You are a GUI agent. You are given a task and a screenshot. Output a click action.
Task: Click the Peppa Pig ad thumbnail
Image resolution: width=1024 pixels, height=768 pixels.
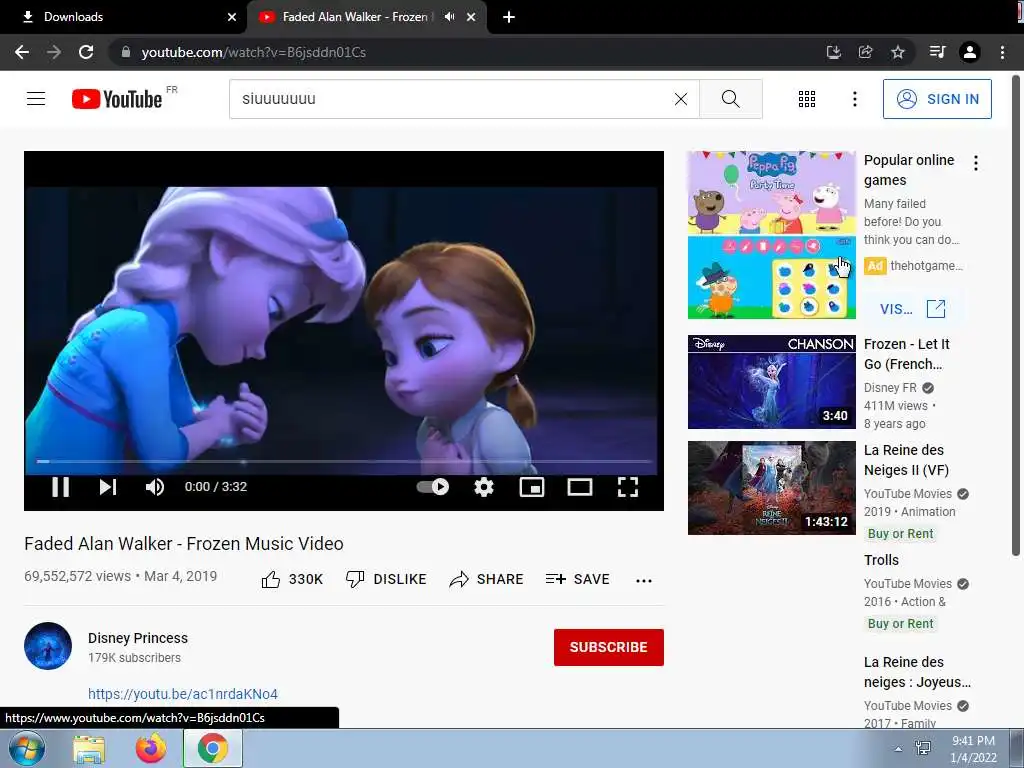tap(771, 235)
